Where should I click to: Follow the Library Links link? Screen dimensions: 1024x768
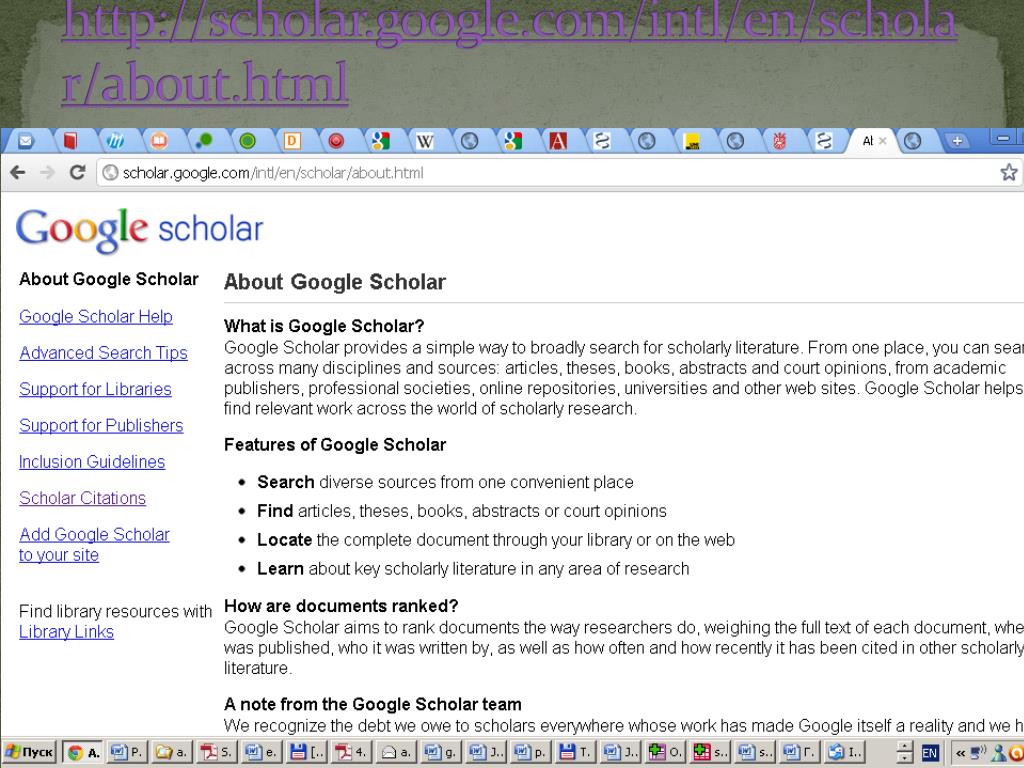click(67, 632)
